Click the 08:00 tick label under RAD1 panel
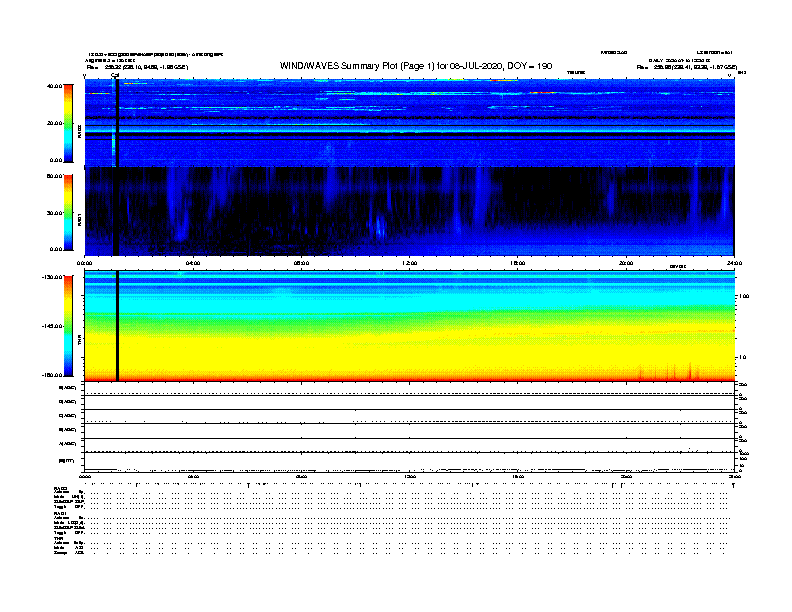792x612 pixels. (301, 263)
